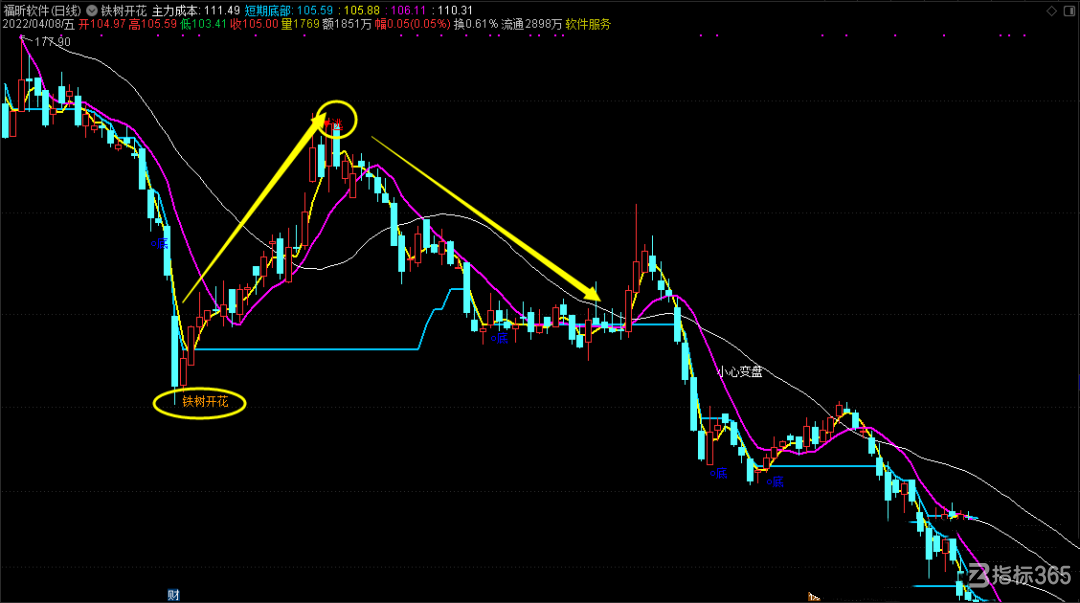The image size is (1080, 603).
Task: Click the 177.90 peak price label
Action: 52,42
